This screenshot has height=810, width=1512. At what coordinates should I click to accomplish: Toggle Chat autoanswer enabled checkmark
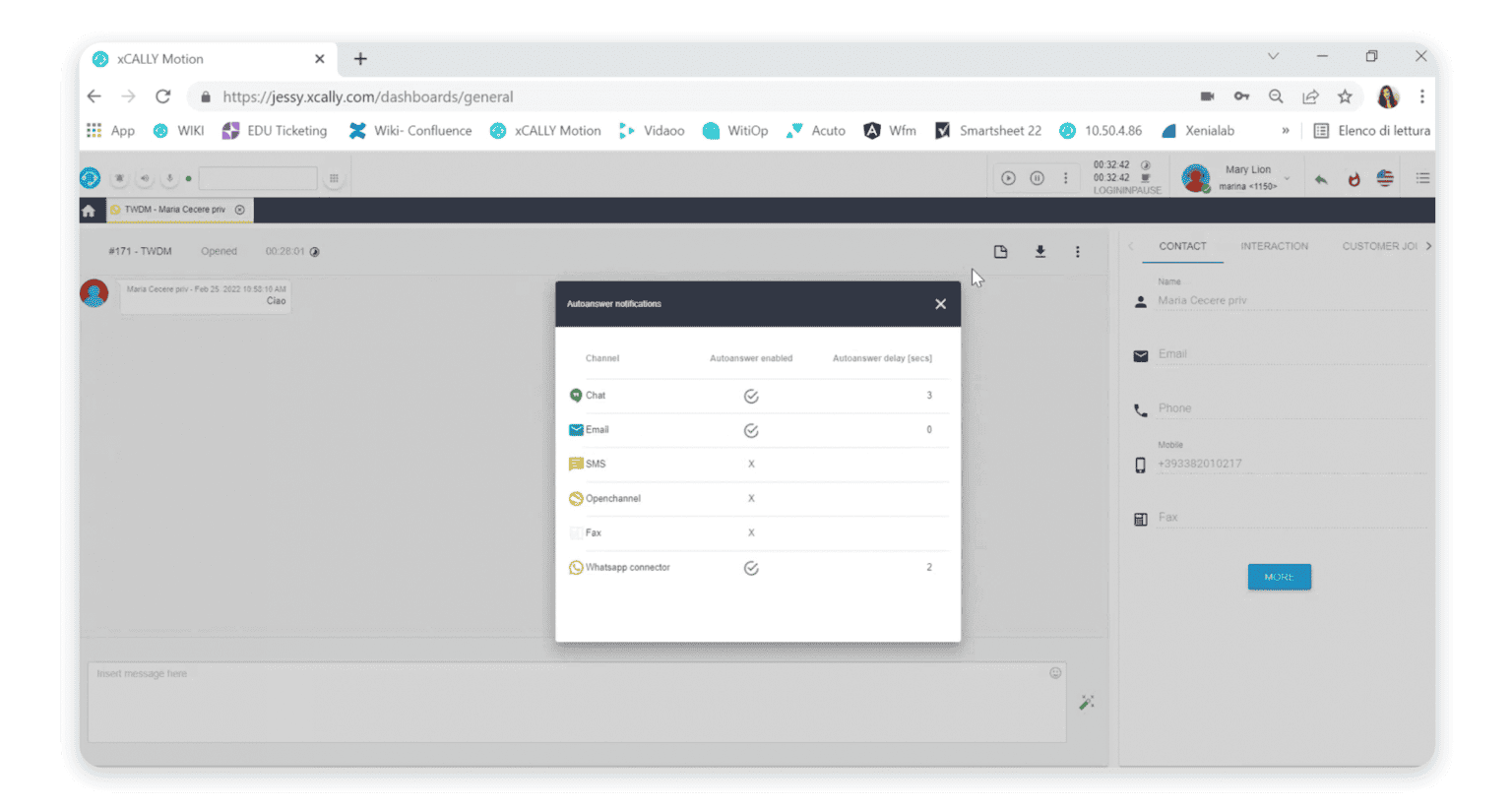751,397
